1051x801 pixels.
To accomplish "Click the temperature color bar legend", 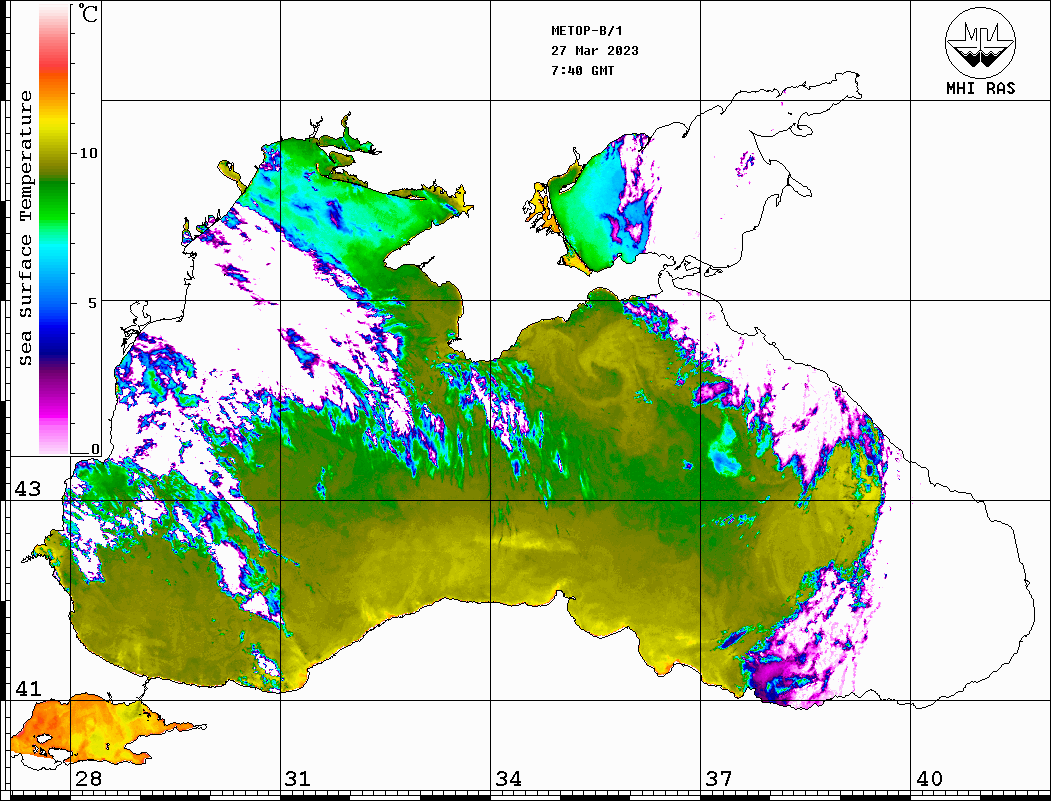I will pyautogui.click(x=54, y=229).
